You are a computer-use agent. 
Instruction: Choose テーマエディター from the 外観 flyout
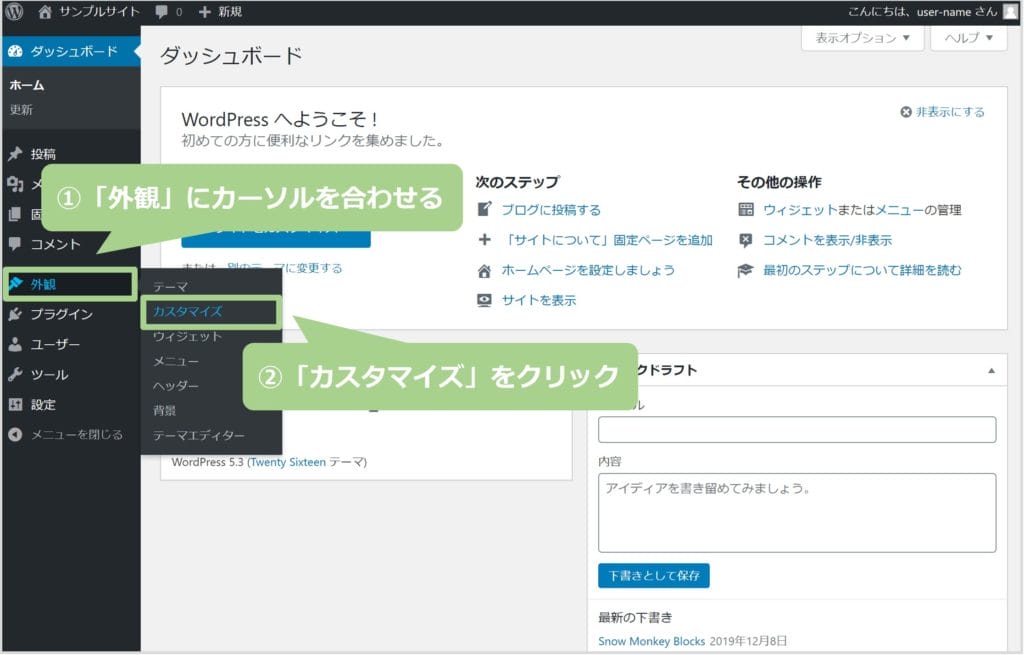coord(199,436)
